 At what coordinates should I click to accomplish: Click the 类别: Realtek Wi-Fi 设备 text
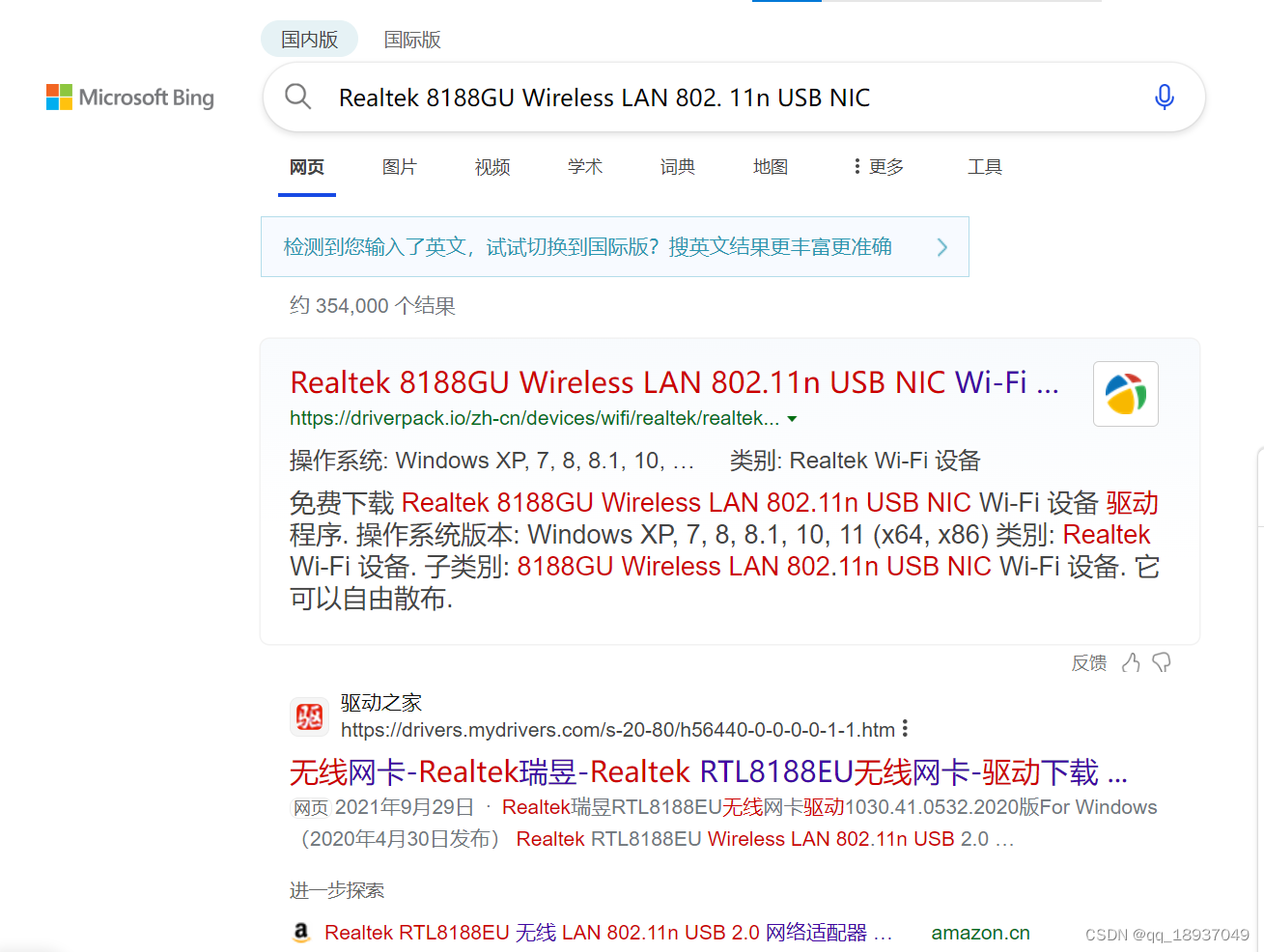pyautogui.click(x=855, y=461)
